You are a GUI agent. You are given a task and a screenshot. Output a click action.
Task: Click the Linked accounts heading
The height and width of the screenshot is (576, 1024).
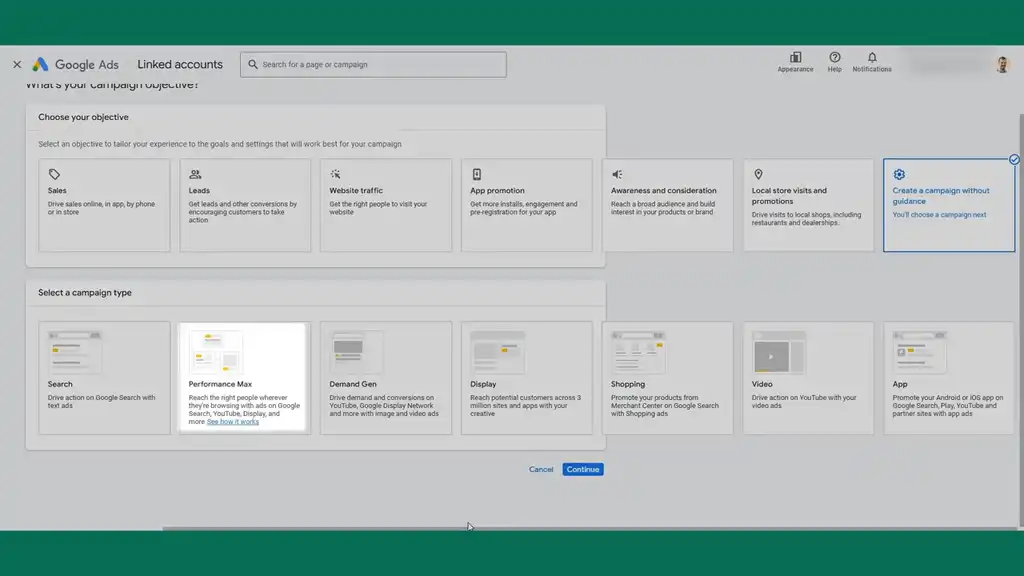(x=180, y=64)
